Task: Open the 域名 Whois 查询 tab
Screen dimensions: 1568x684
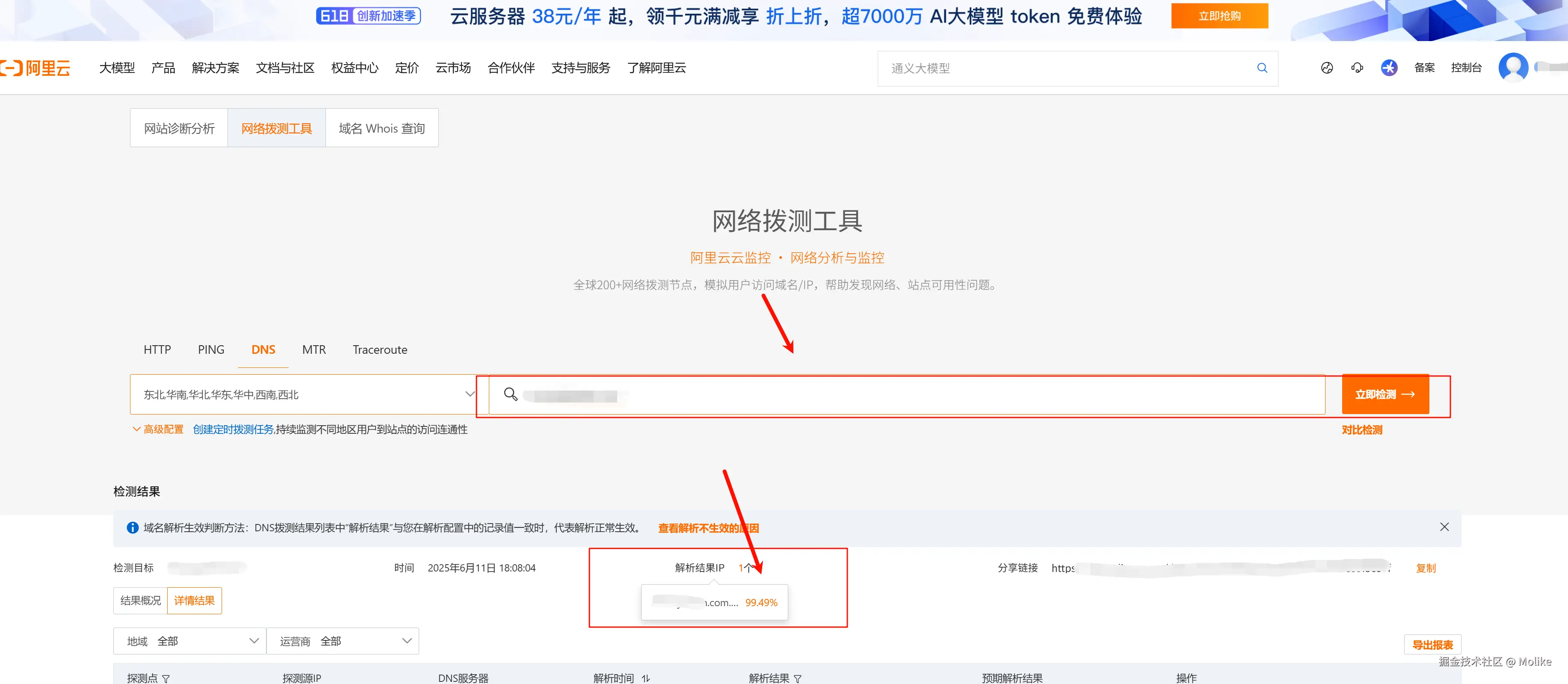Action: (x=382, y=128)
